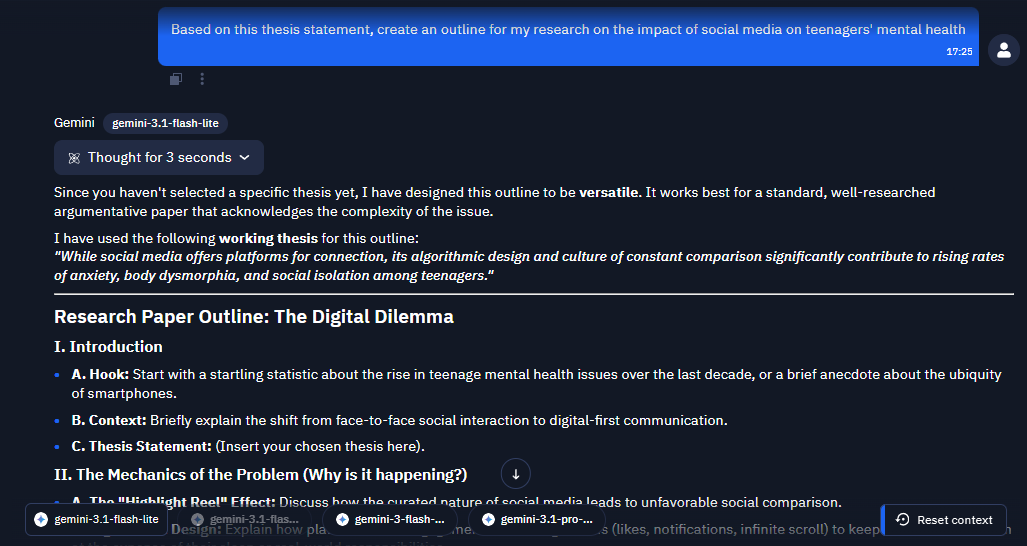
Task: Click the Gemini star icon on gemini-3.1-flash-lite chip
Action: pos(41,520)
